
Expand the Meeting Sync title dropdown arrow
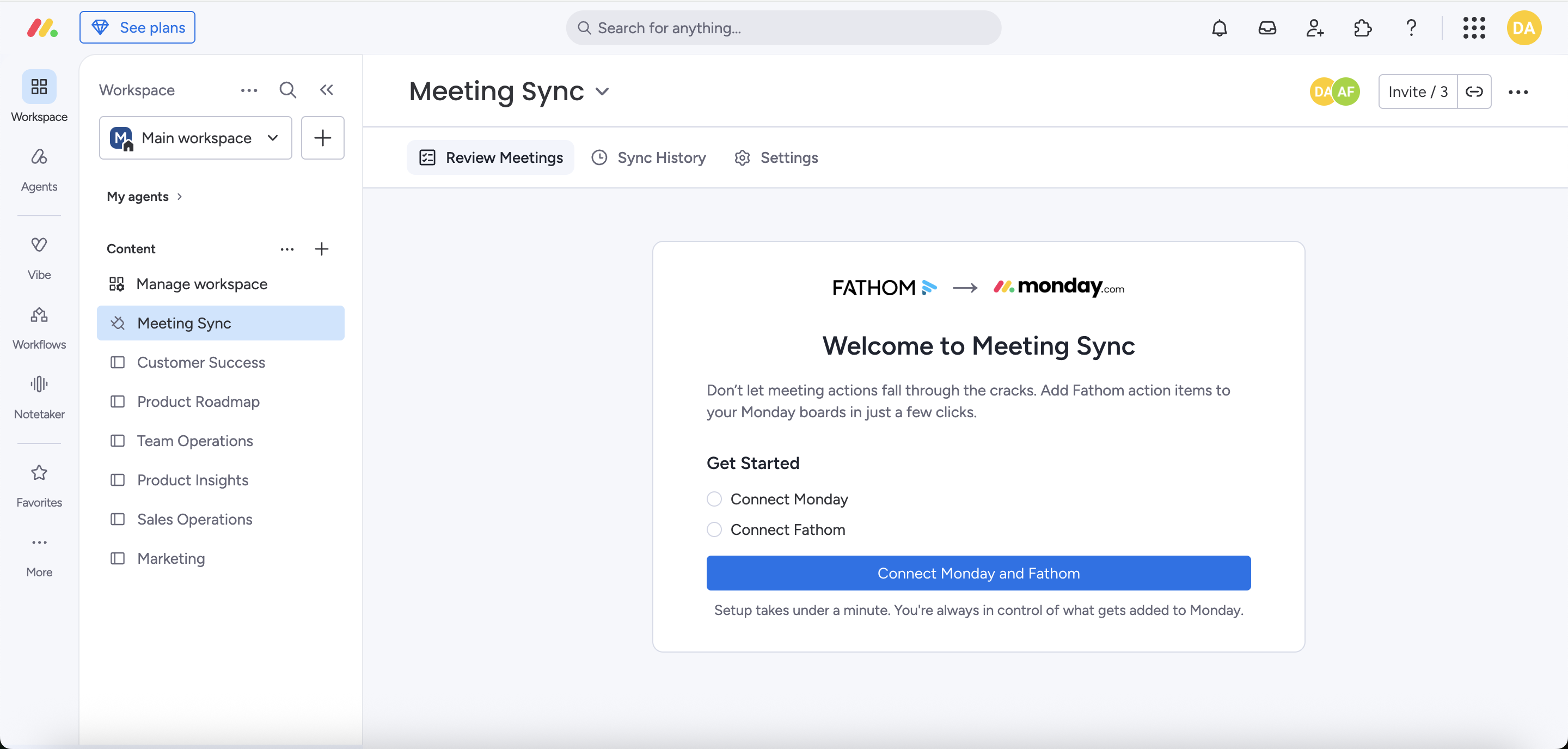pos(602,92)
